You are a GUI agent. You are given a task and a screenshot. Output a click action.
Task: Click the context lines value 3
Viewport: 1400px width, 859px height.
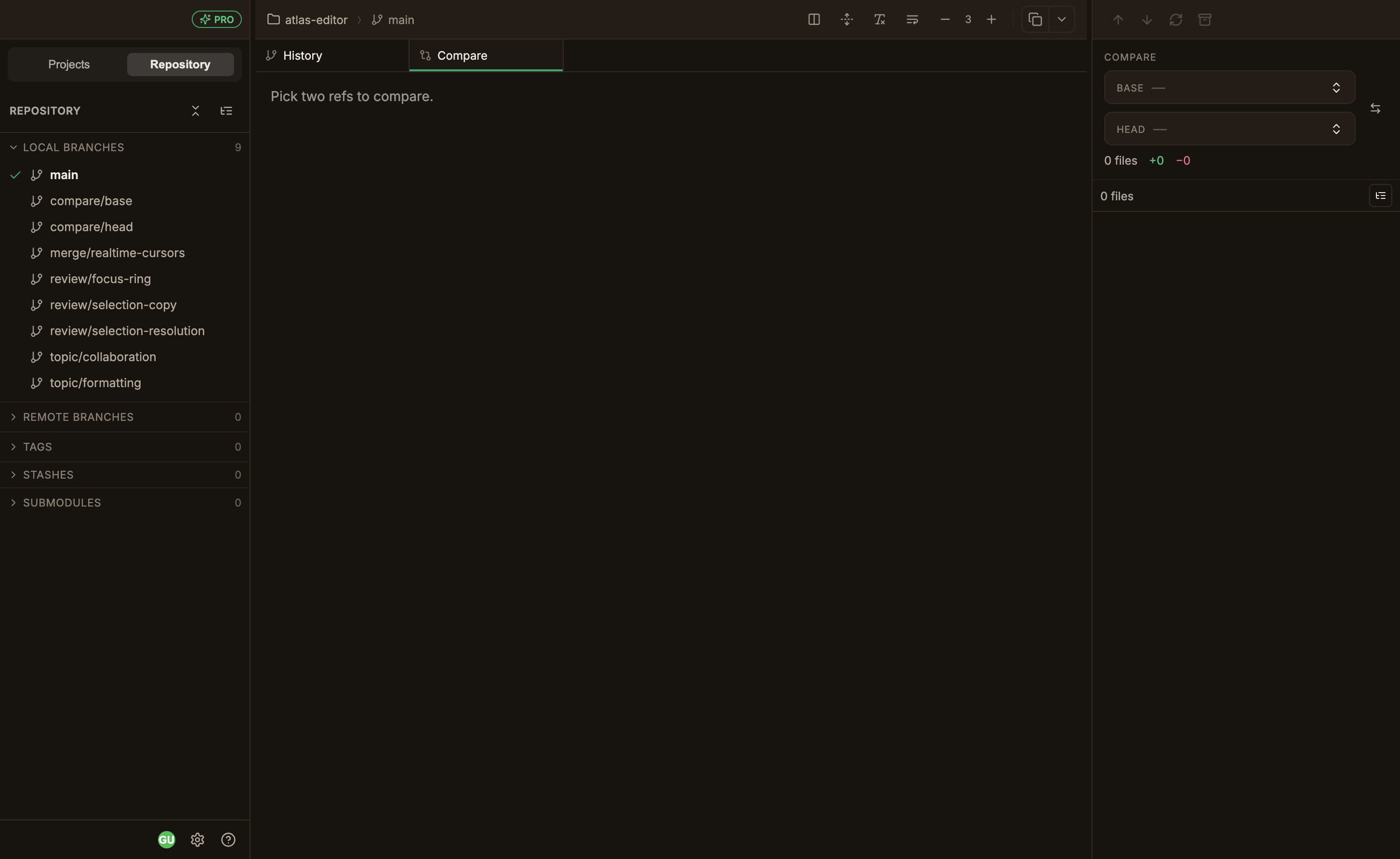[968, 19]
